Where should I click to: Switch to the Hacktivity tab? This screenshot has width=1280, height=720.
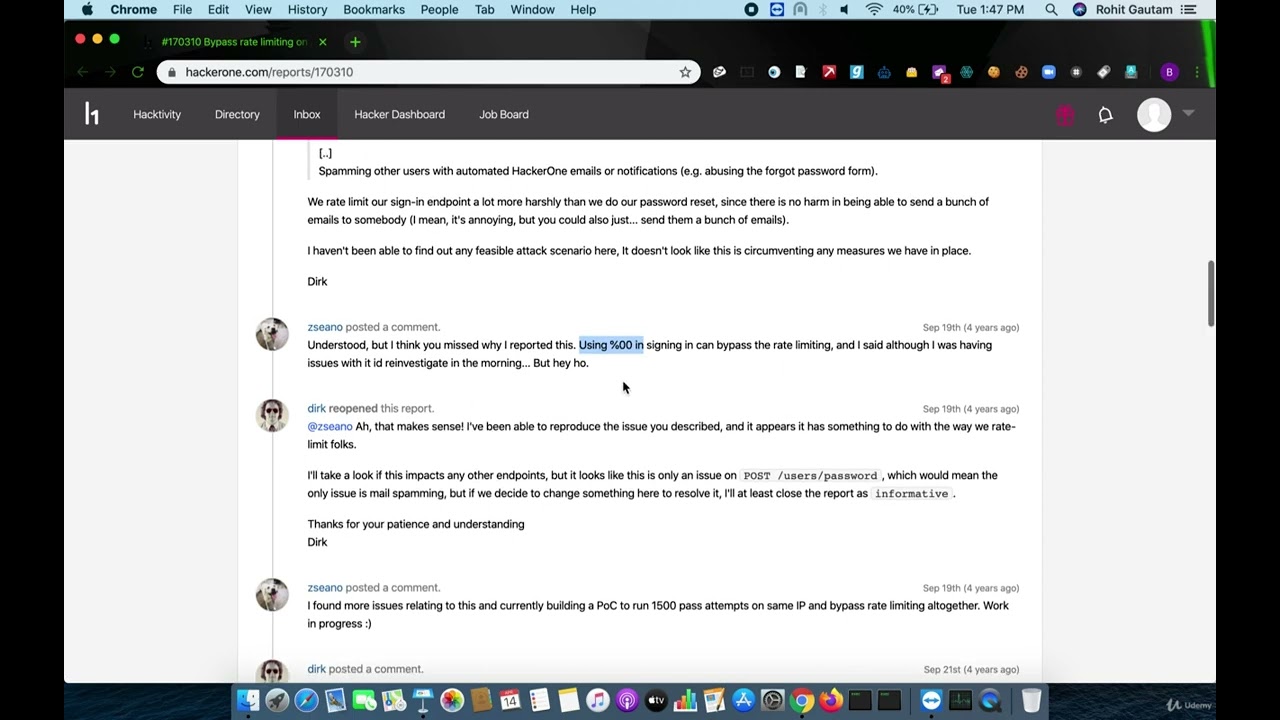click(157, 114)
